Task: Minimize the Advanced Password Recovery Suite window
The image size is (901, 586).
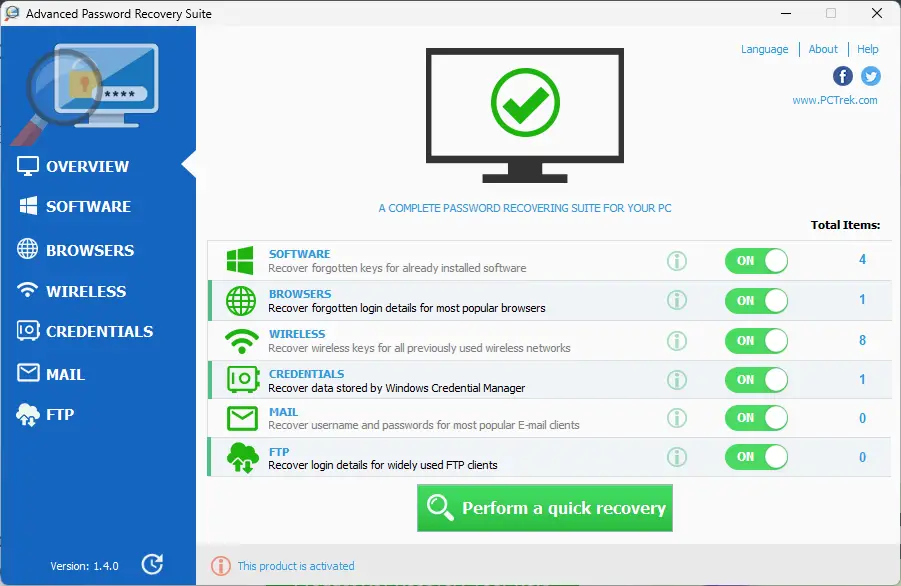Action: pos(786,13)
